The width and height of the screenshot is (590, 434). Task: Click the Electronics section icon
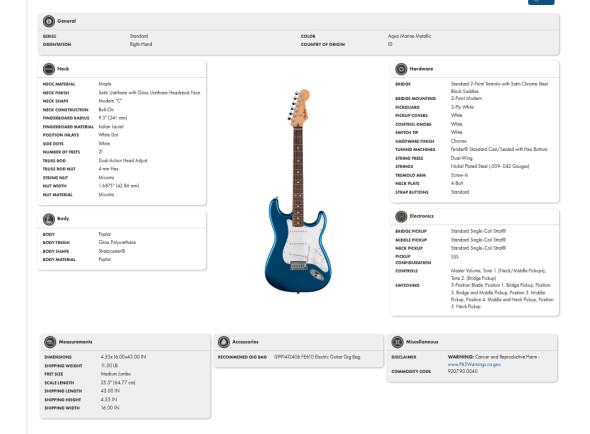pyautogui.click(x=401, y=216)
